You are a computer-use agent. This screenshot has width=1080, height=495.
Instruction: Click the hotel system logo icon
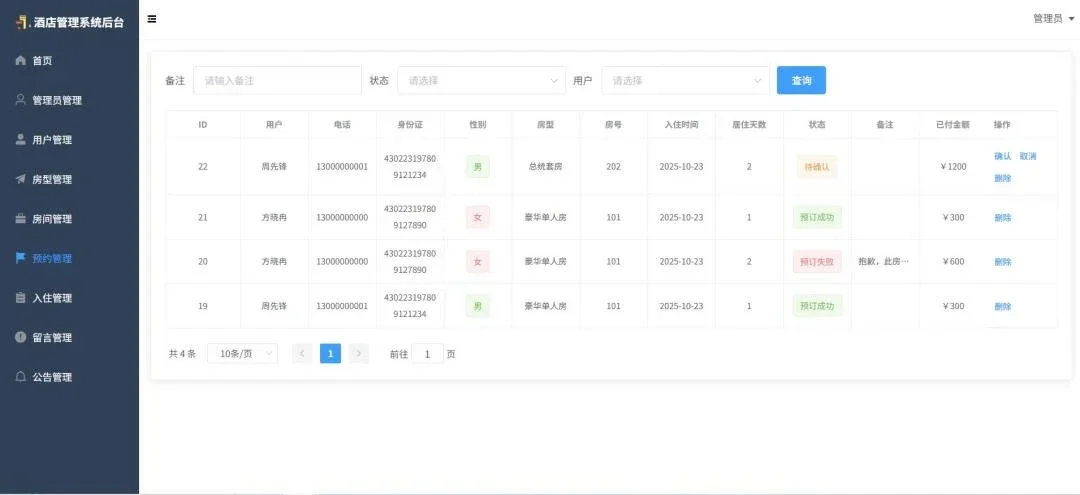click(x=23, y=22)
